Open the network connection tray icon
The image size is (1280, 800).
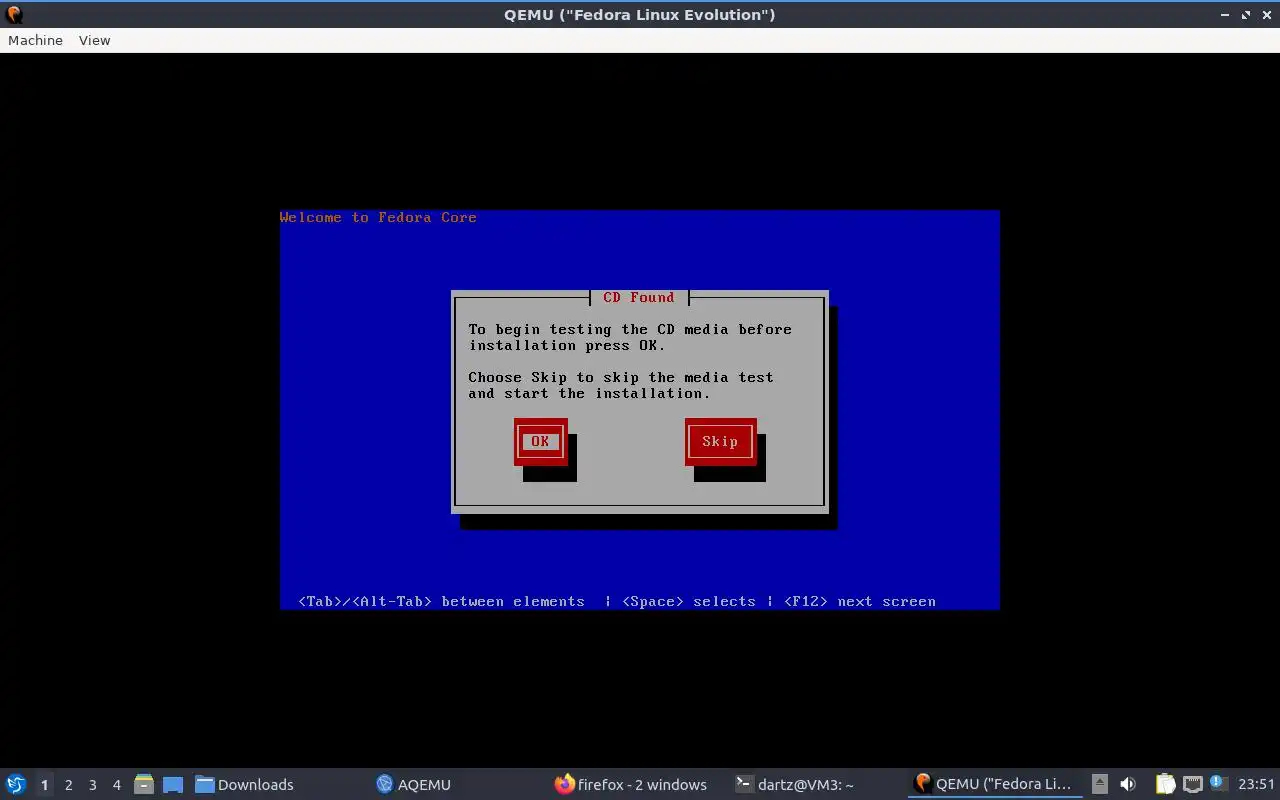pyautogui.click(x=1192, y=784)
